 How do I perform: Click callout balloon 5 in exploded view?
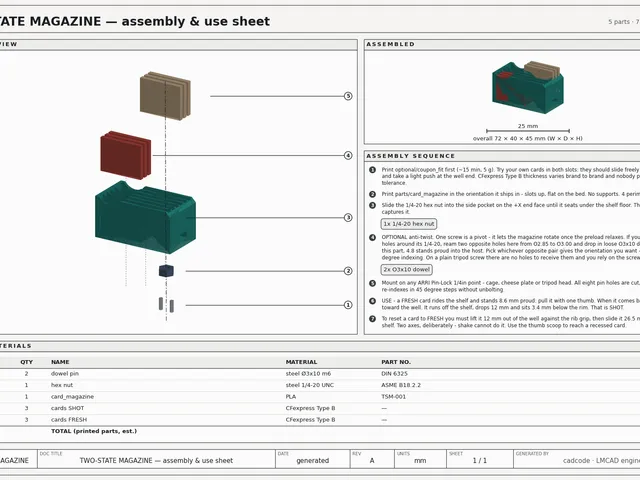348,96
